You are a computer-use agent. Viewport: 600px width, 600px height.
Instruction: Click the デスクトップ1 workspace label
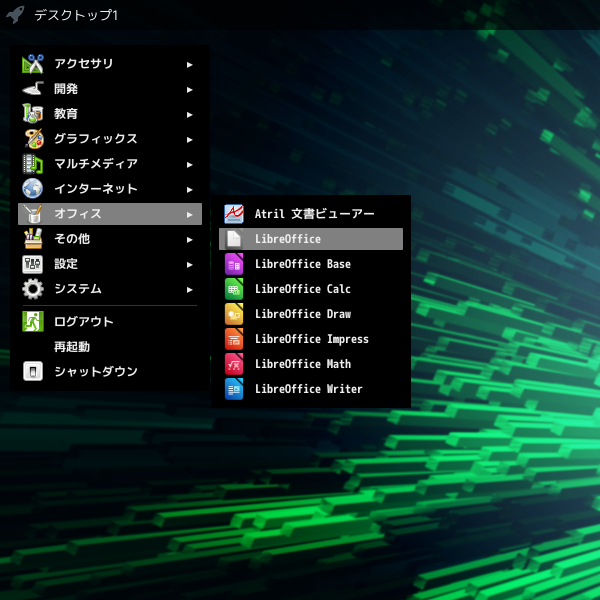[76, 15]
